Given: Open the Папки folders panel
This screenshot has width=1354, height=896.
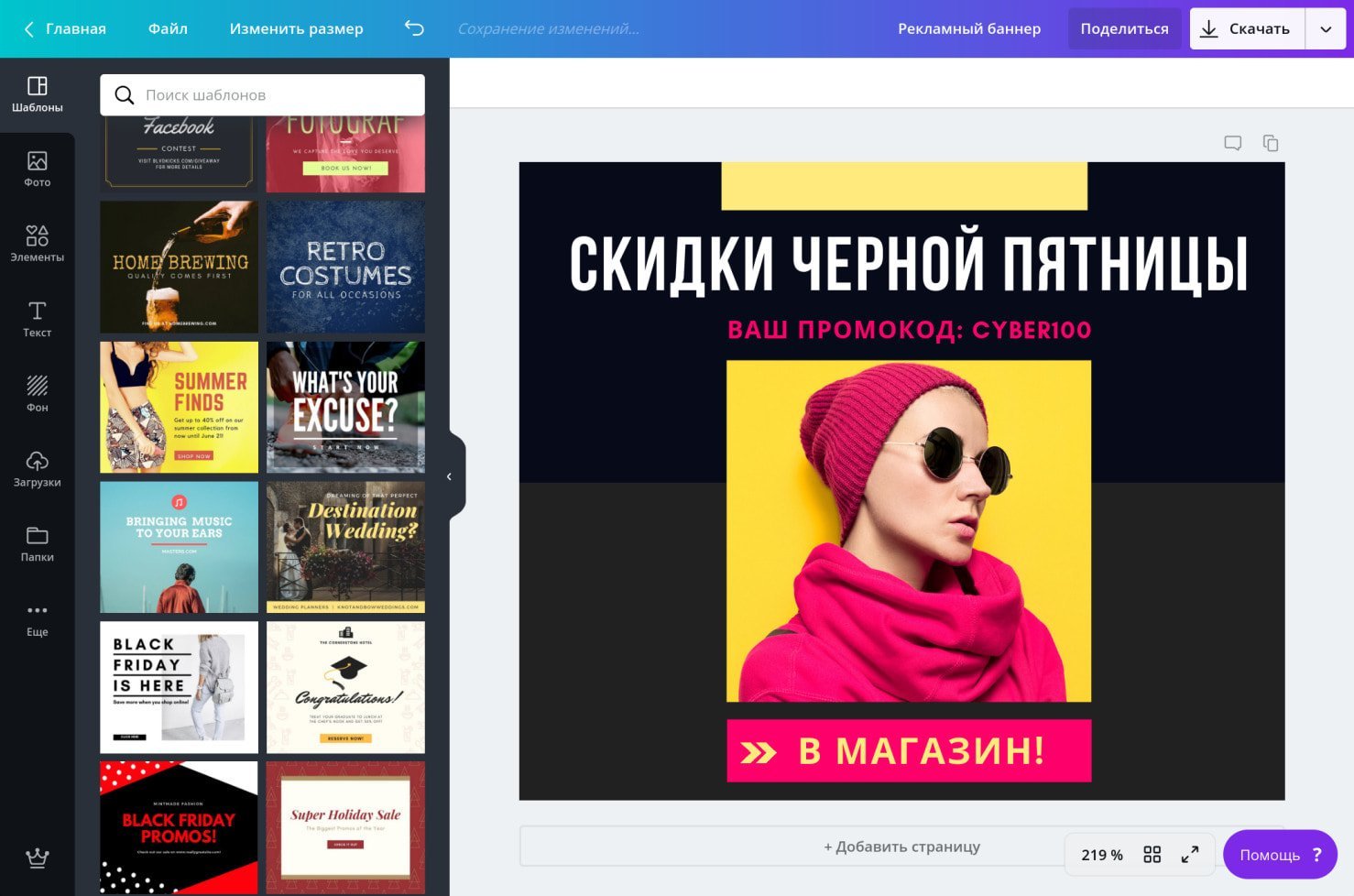Looking at the screenshot, I should coord(37,544).
